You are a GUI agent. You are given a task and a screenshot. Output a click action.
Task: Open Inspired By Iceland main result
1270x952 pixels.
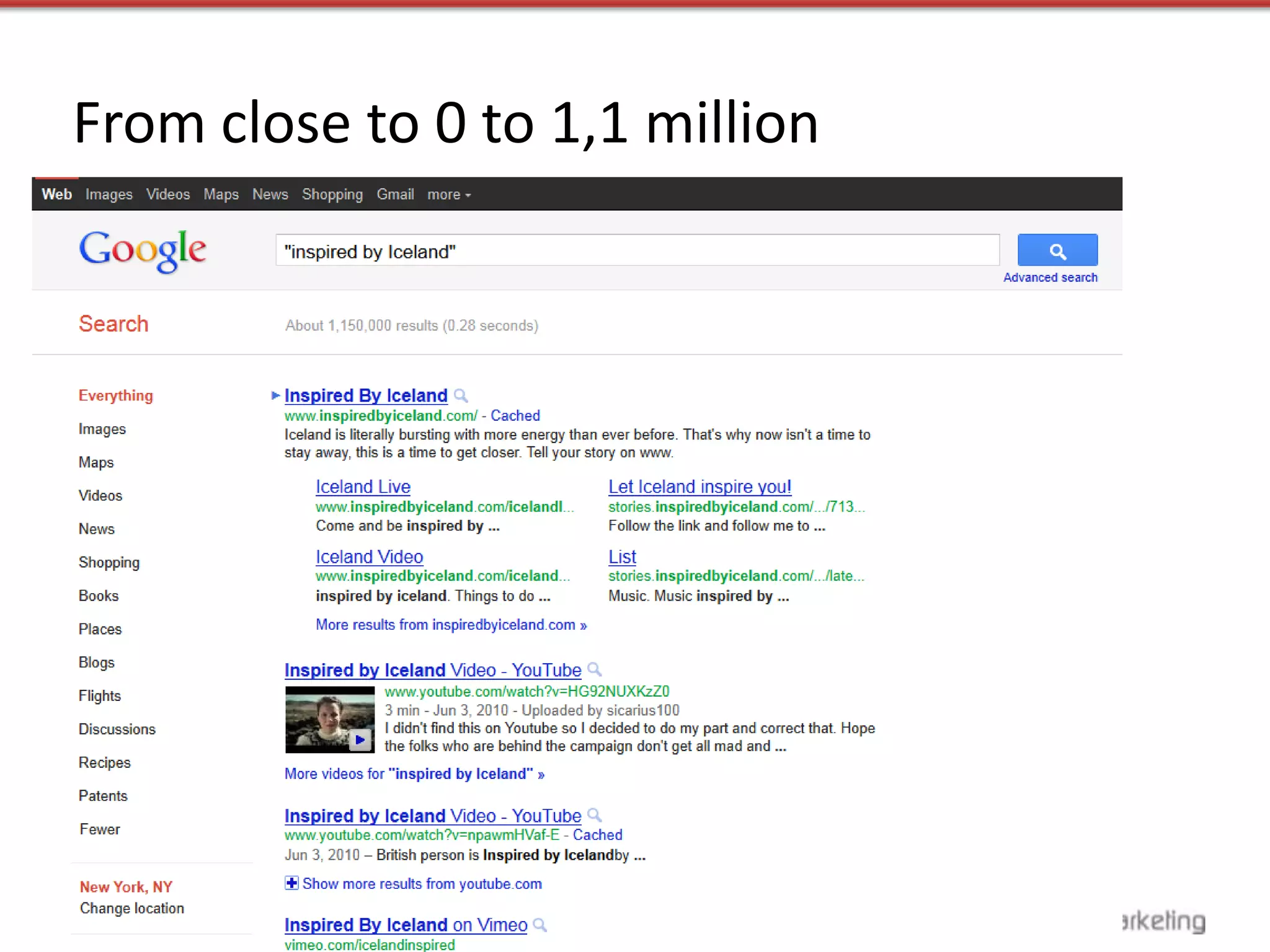pos(366,396)
